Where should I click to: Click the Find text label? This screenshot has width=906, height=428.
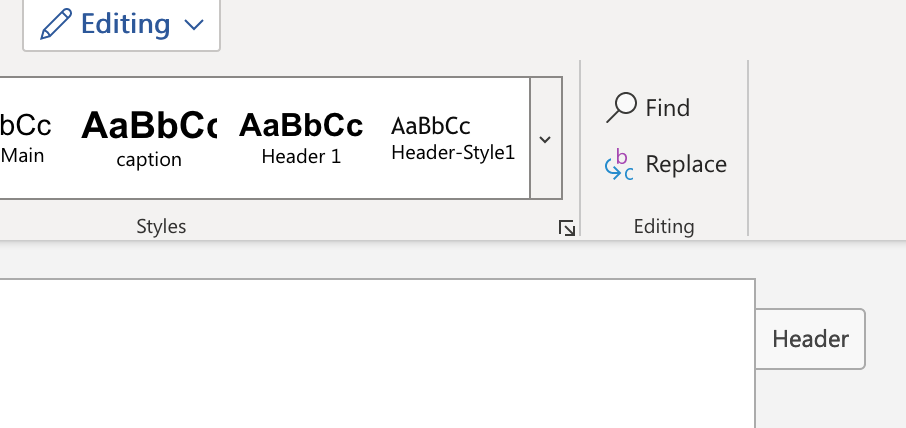point(667,108)
